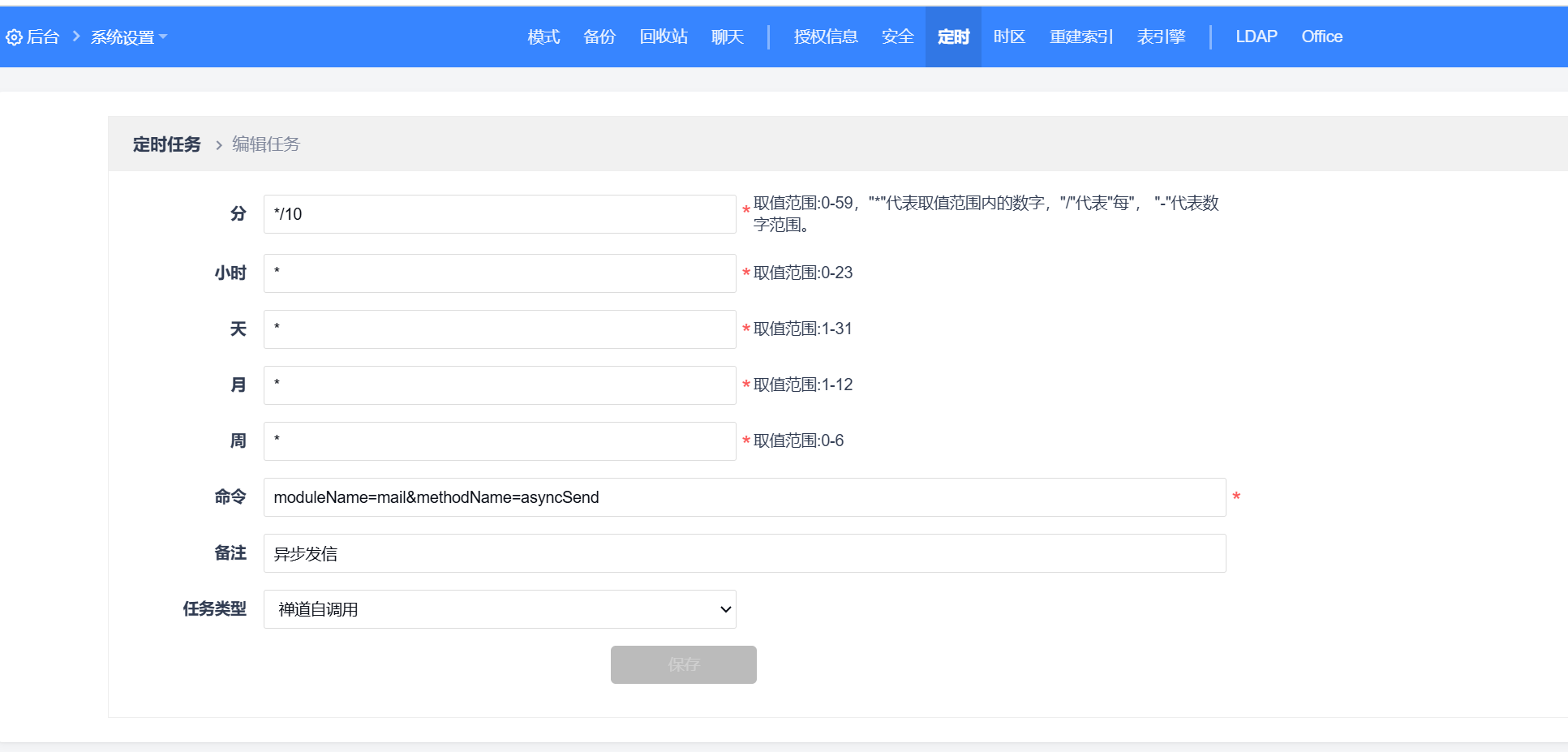Image resolution: width=1568 pixels, height=752 pixels.
Task: Click the 任务类型 field label
Action: pos(214,608)
